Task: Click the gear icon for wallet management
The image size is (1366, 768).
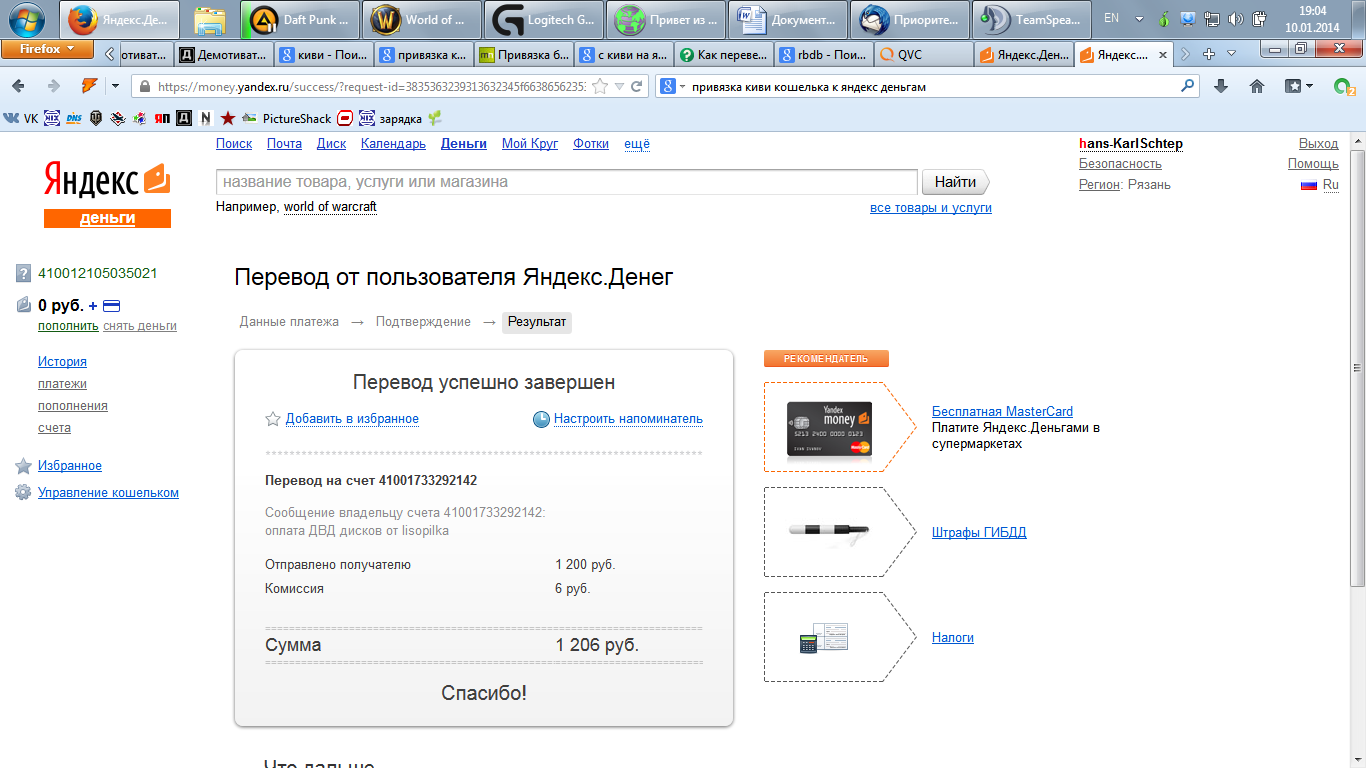Action: (x=23, y=492)
